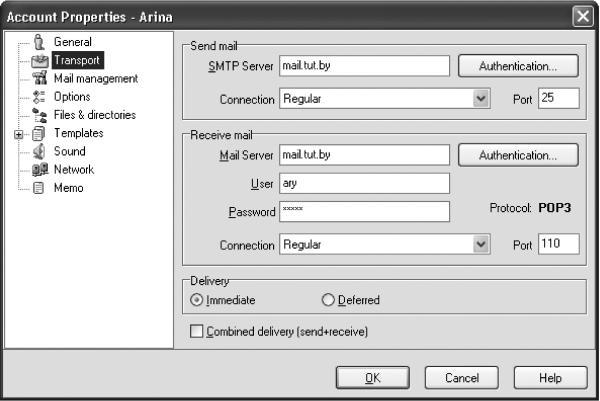Click the Password input field

click(364, 211)
